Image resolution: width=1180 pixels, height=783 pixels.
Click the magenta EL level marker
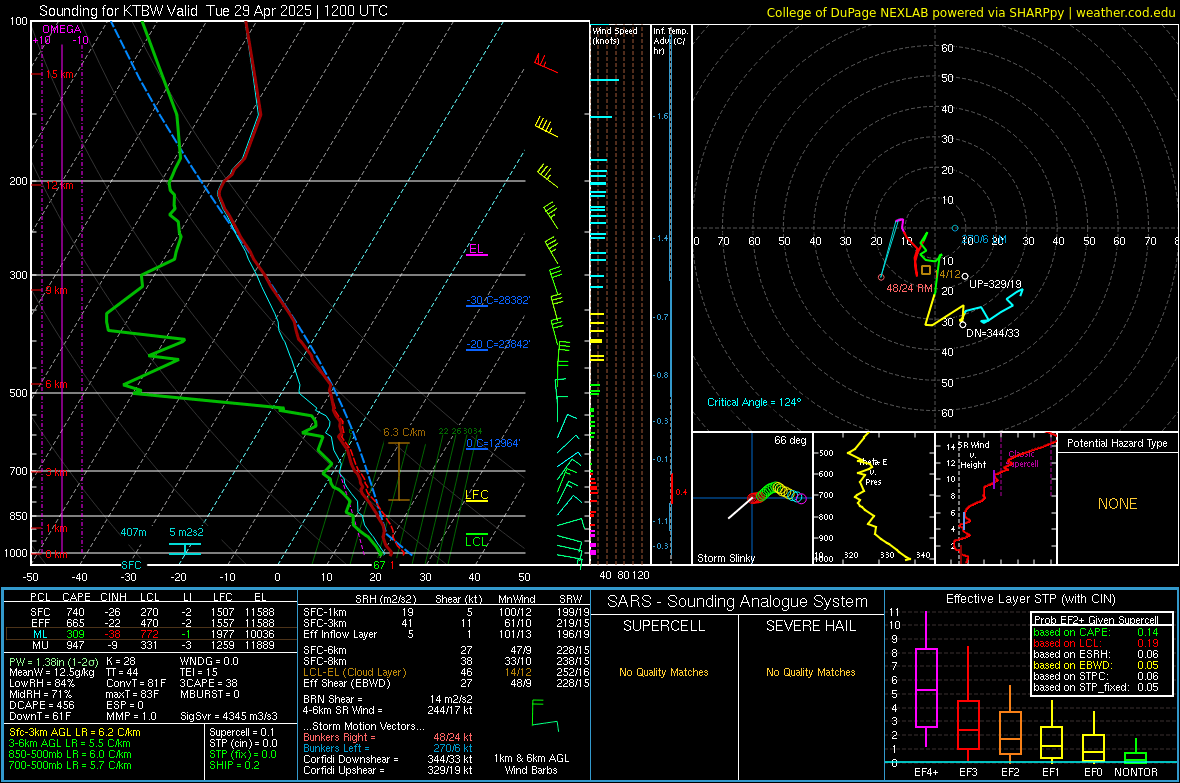point(476,249)
